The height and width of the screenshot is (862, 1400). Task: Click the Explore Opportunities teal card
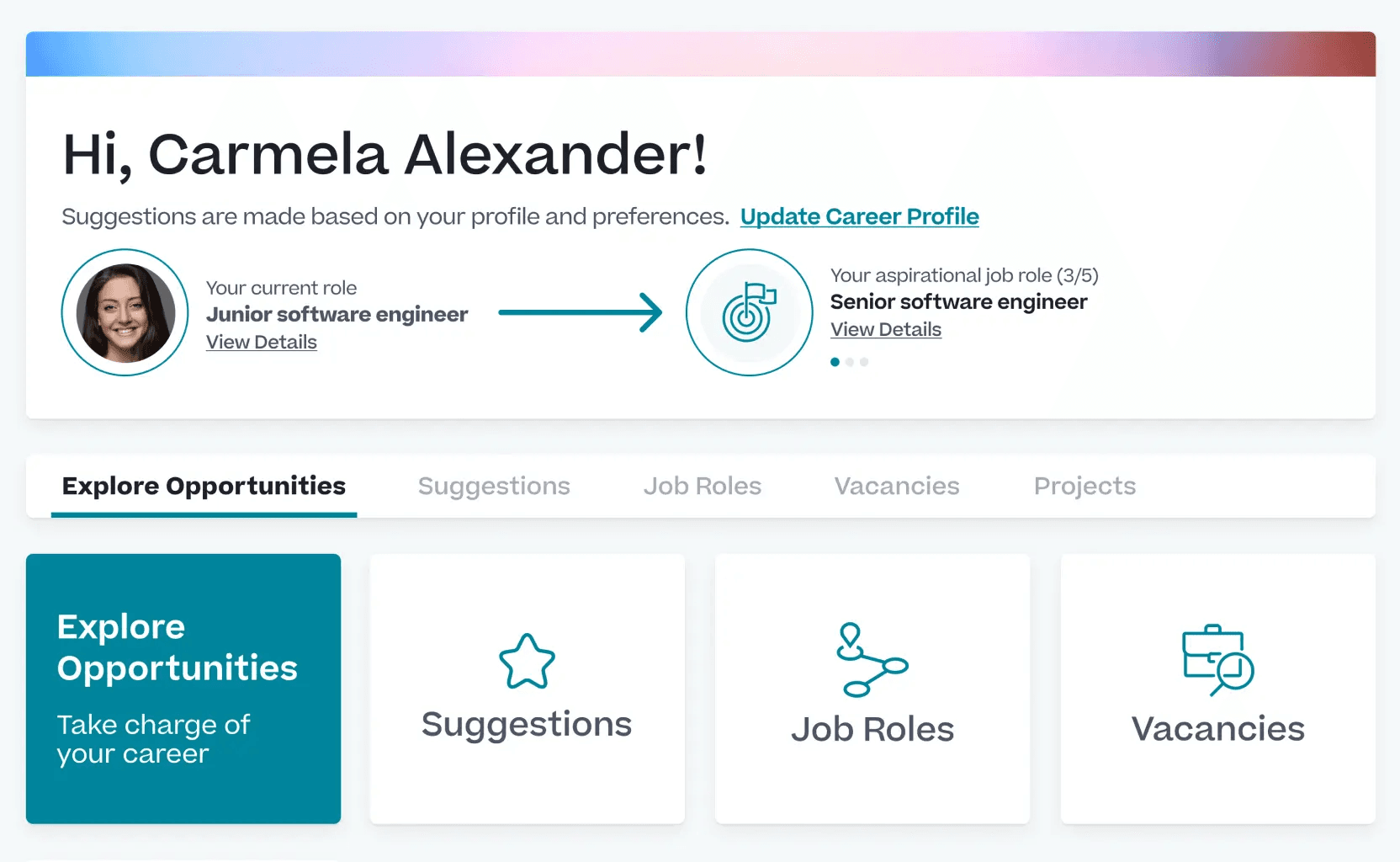tap(183, 688)
